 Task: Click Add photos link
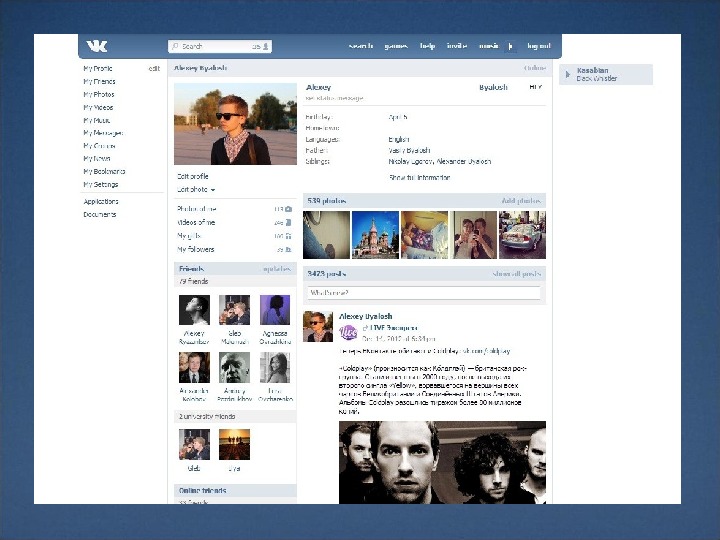click(521, 201)
